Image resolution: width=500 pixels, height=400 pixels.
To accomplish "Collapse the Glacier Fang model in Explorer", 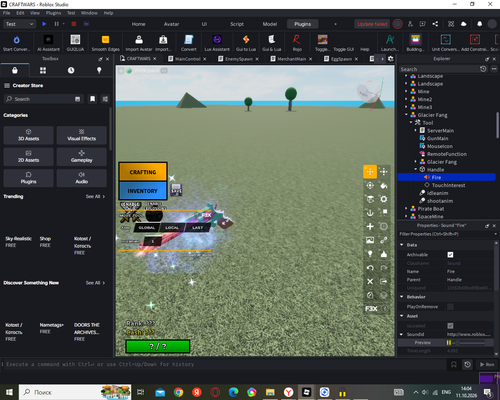I will click(406, 115).
